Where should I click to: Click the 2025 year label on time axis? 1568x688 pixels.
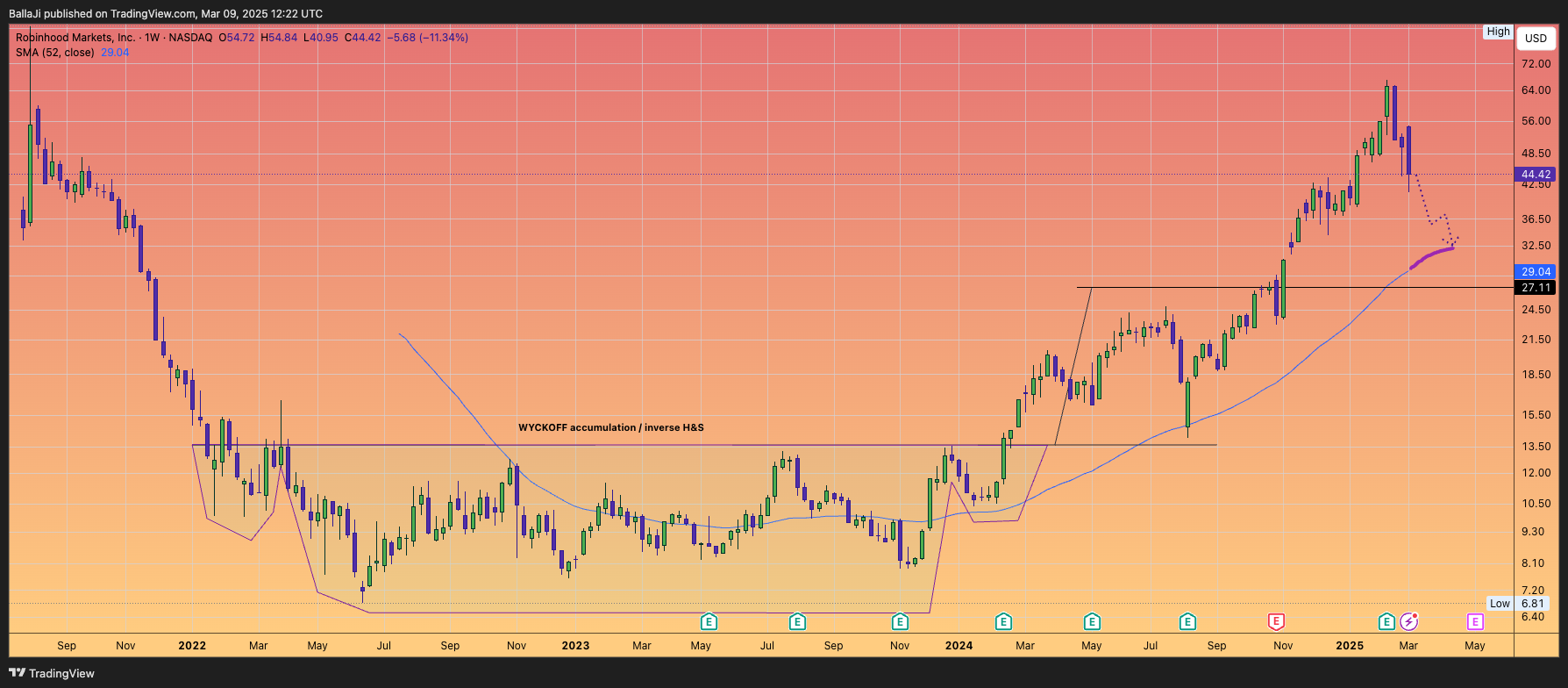pos(1350,646)
